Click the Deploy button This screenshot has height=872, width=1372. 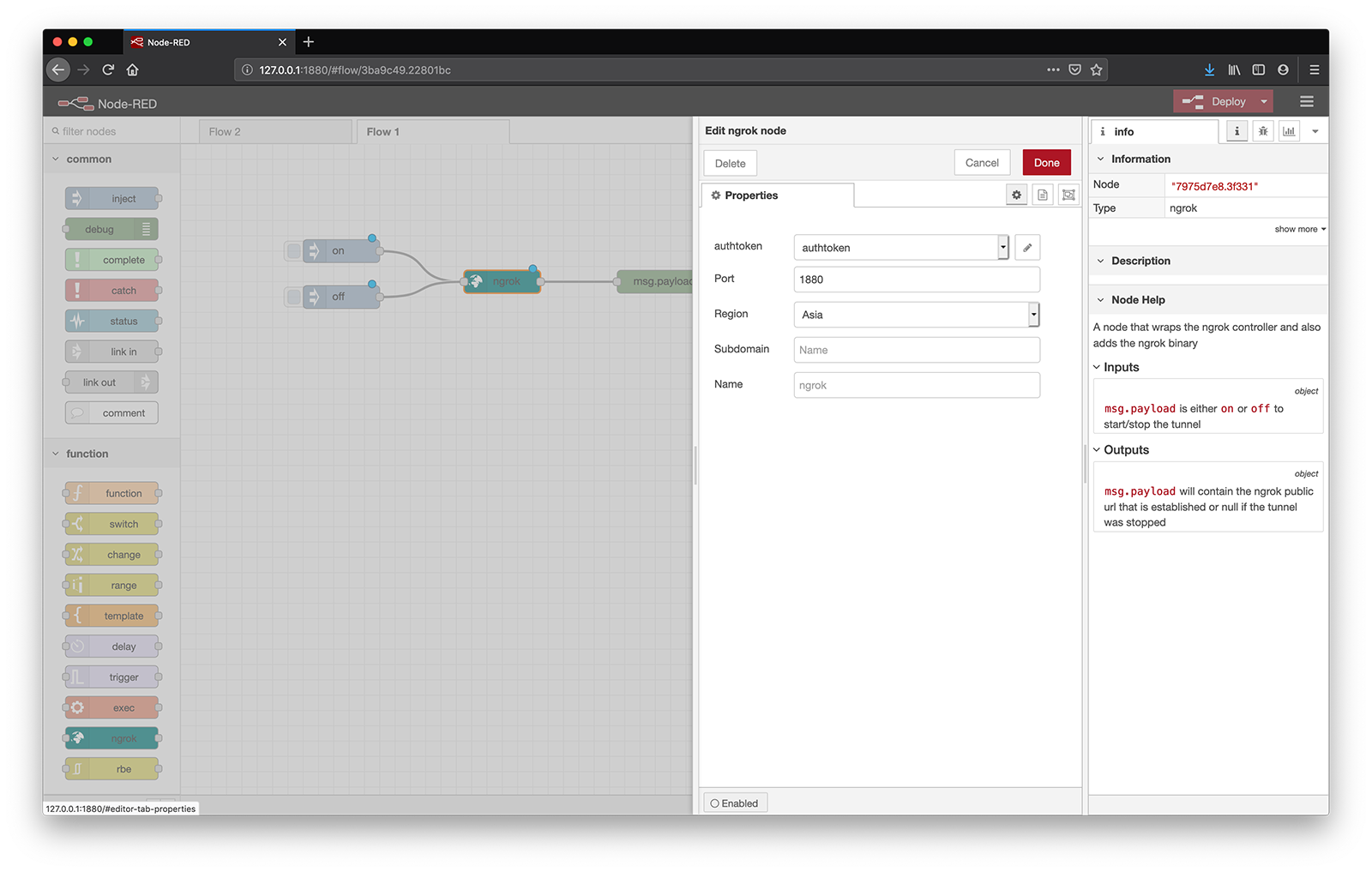click(1213, 101)
